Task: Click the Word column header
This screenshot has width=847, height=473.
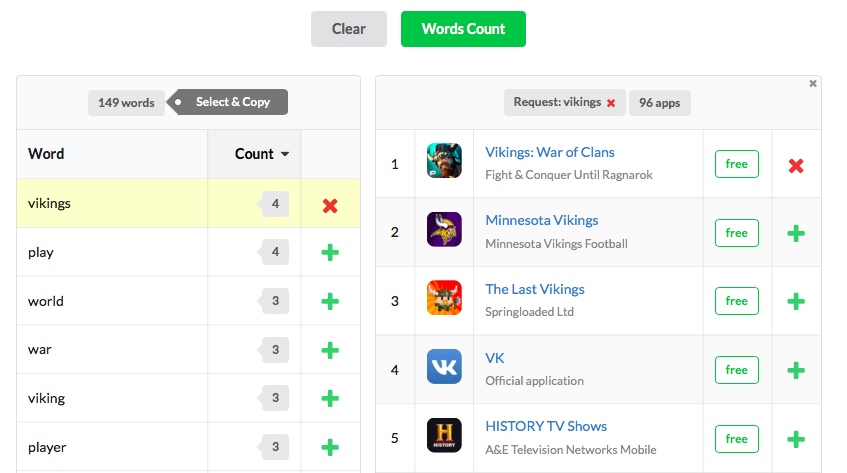Action: click(47, 154)
